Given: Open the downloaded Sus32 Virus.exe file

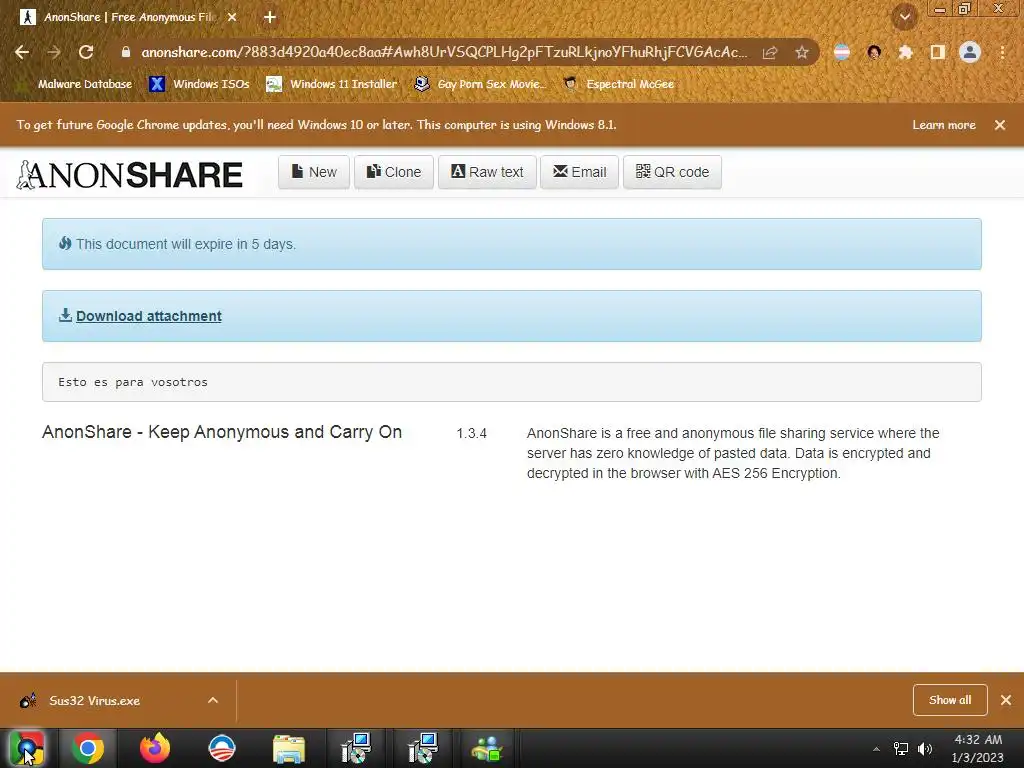Looking at the screenshot, I should click(94, 701).
